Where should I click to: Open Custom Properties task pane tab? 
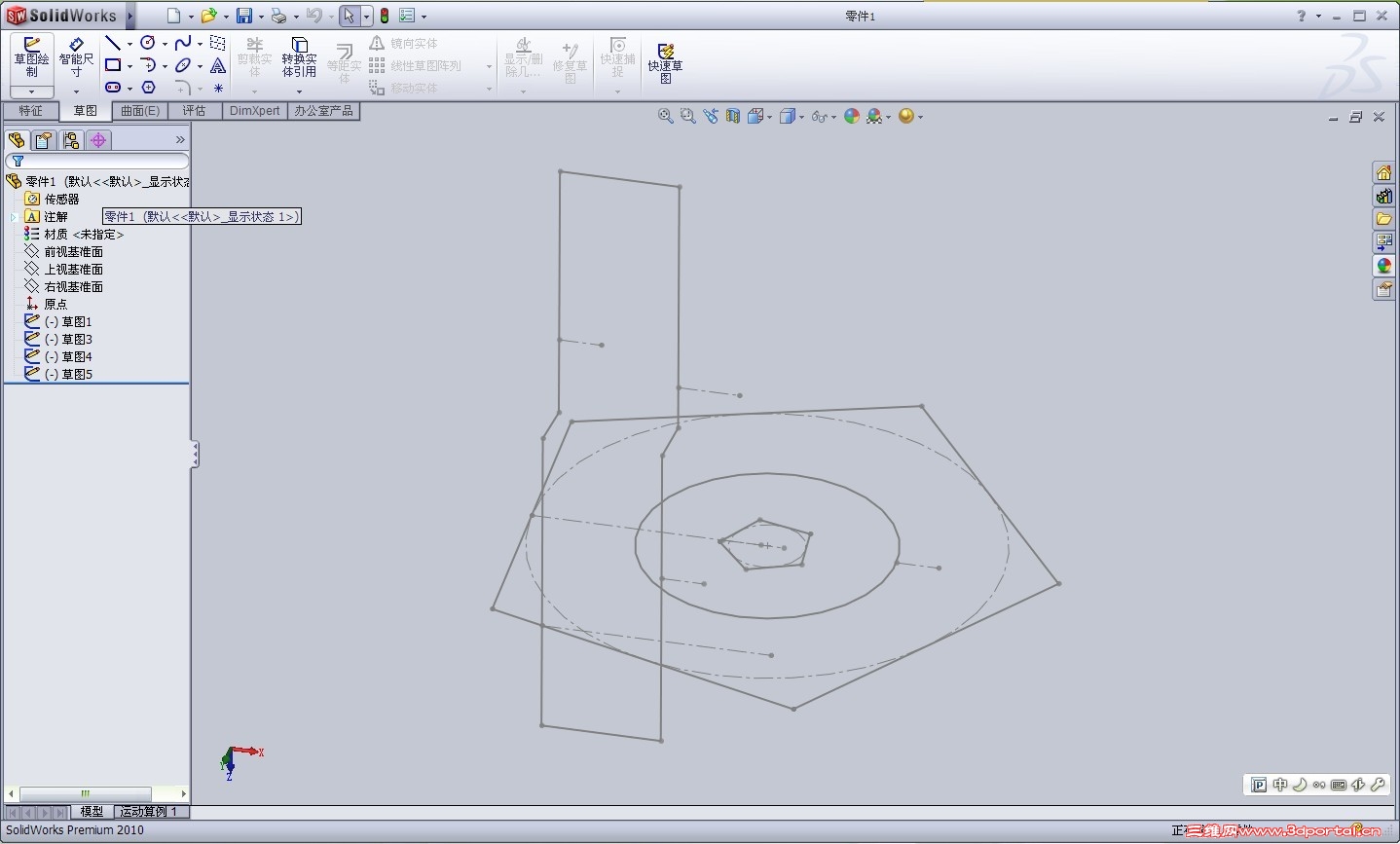click(x=1383, y=289)
